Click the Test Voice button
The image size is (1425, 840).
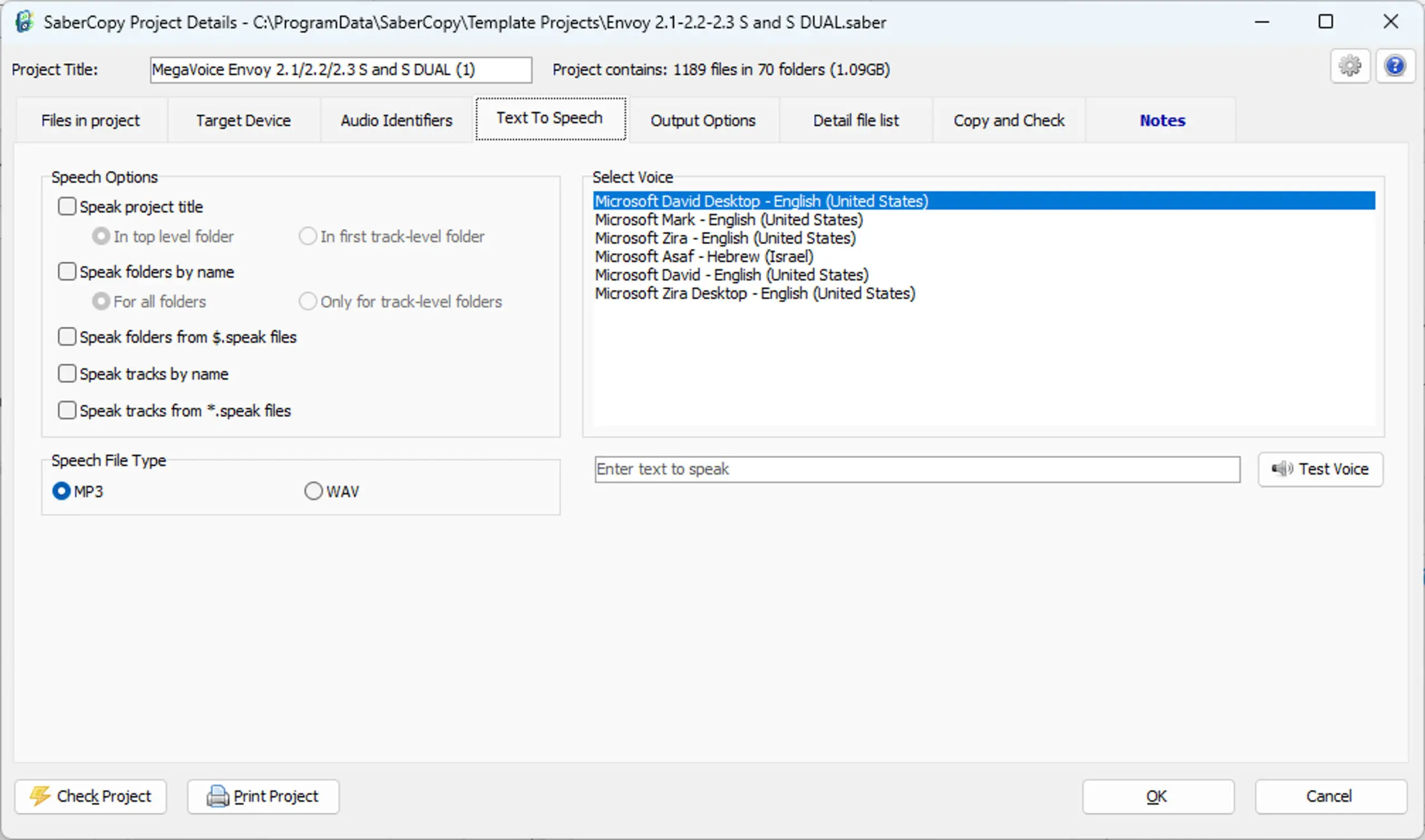tap(1320, 469)
